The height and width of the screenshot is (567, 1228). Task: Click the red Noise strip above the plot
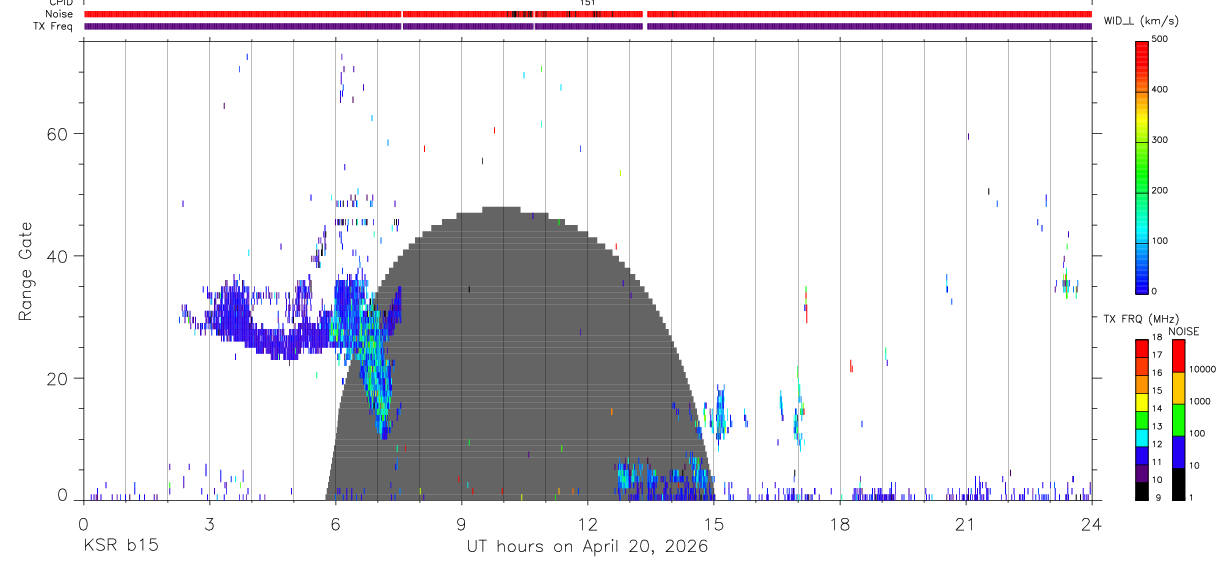pos(588,14)
